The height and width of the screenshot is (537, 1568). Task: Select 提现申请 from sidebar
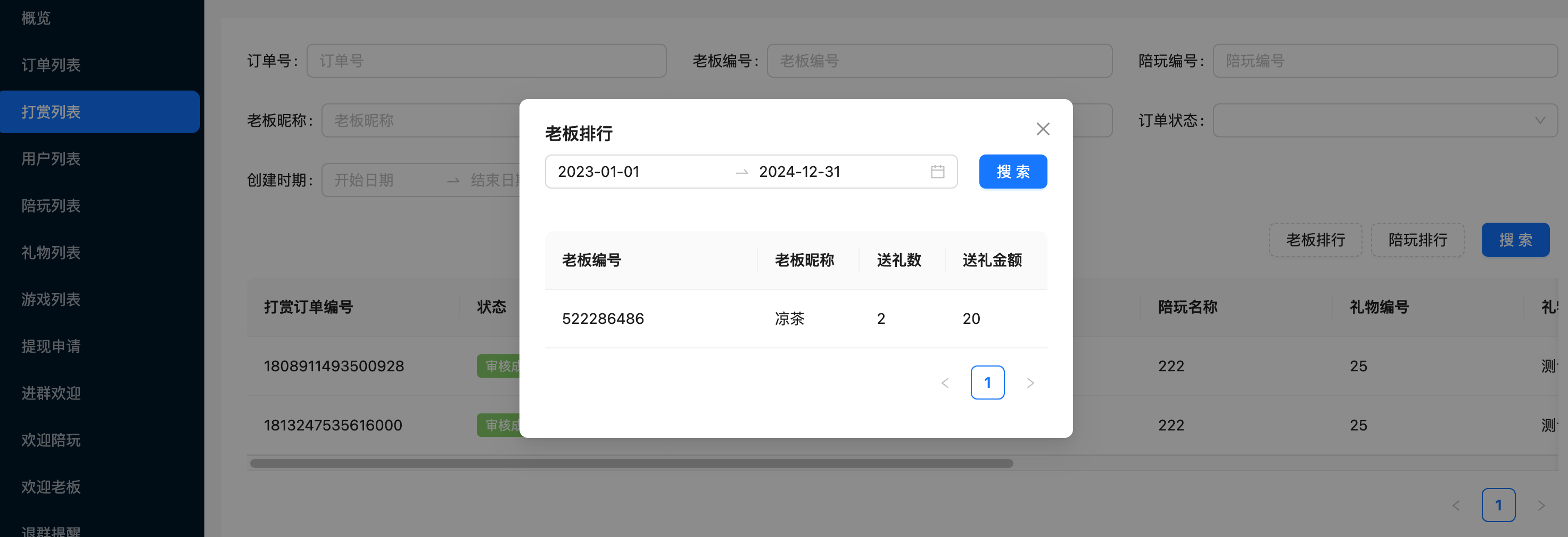tap(51, 347)
